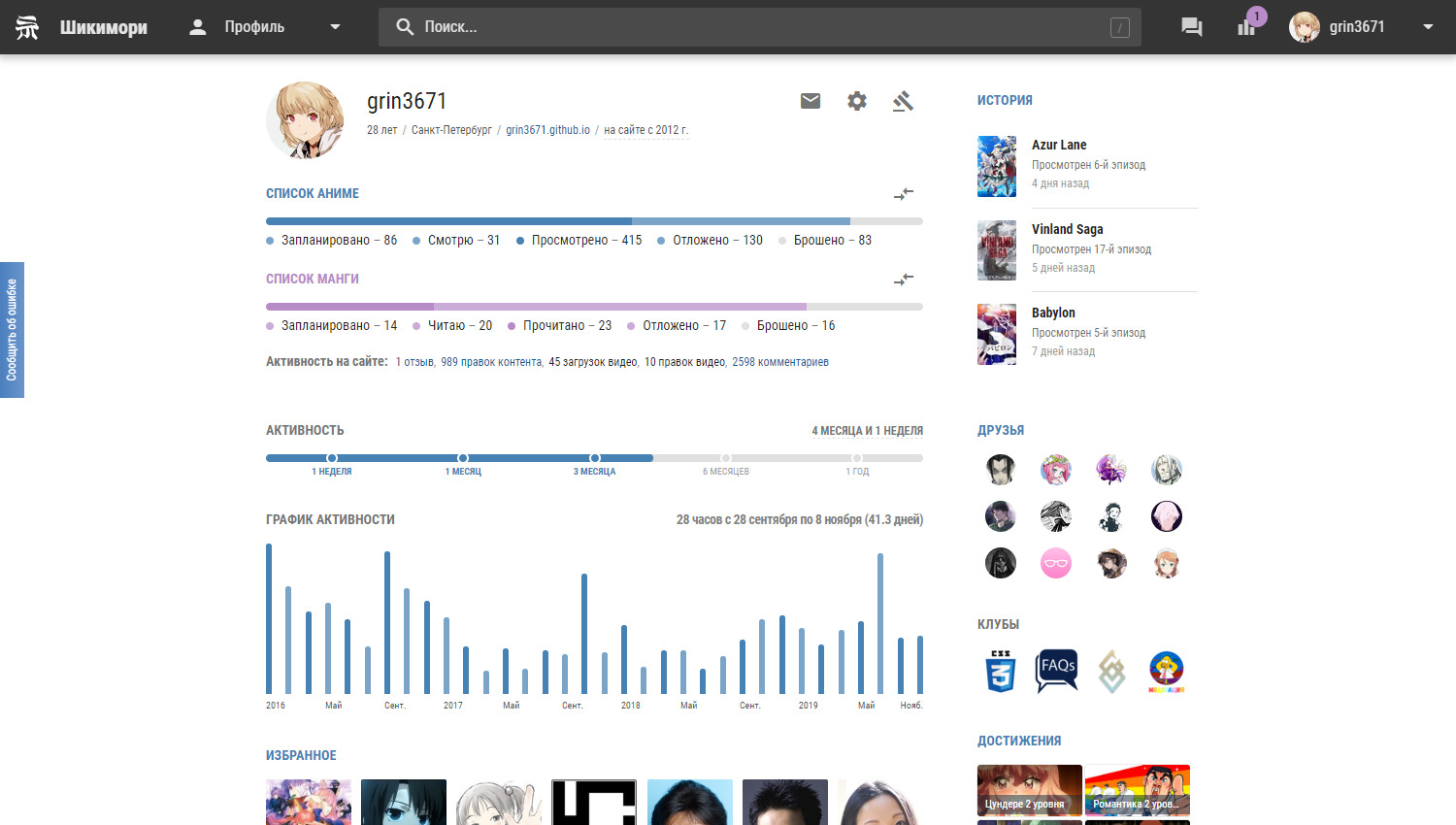Open the FAQs club icon
The width and height of the screenshot is (1456, 825).
(1056, 671)
